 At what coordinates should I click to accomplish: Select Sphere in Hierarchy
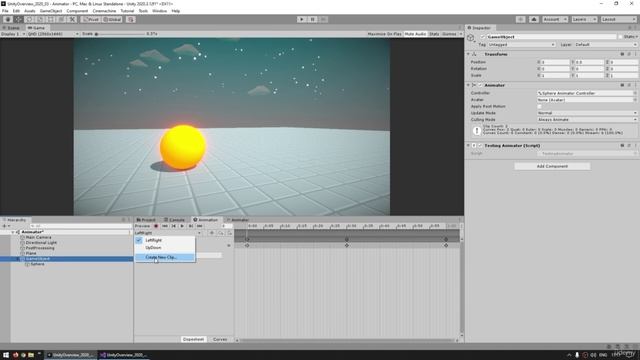point(37,264)
